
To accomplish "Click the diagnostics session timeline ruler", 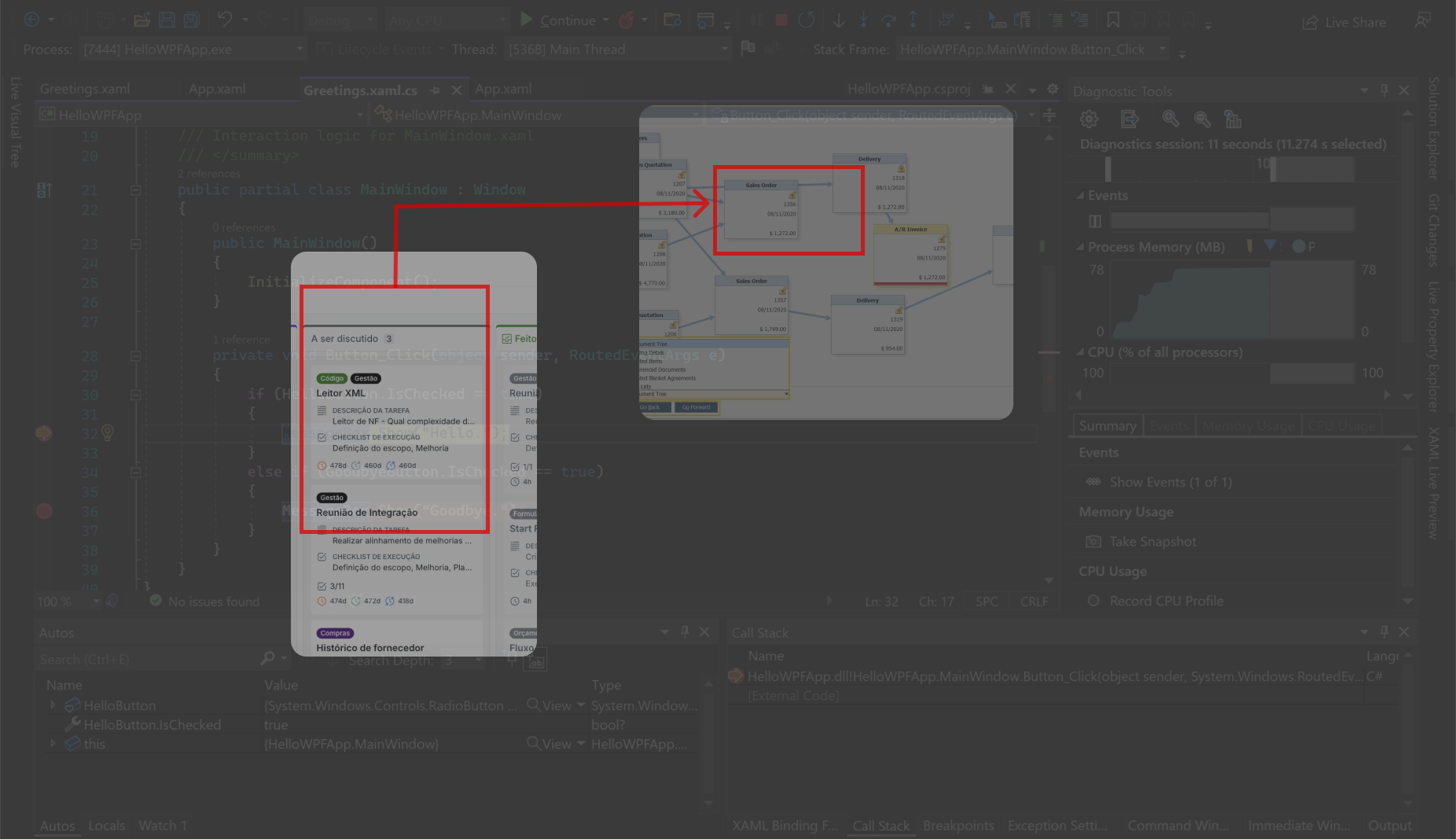I will point(1230,168).
